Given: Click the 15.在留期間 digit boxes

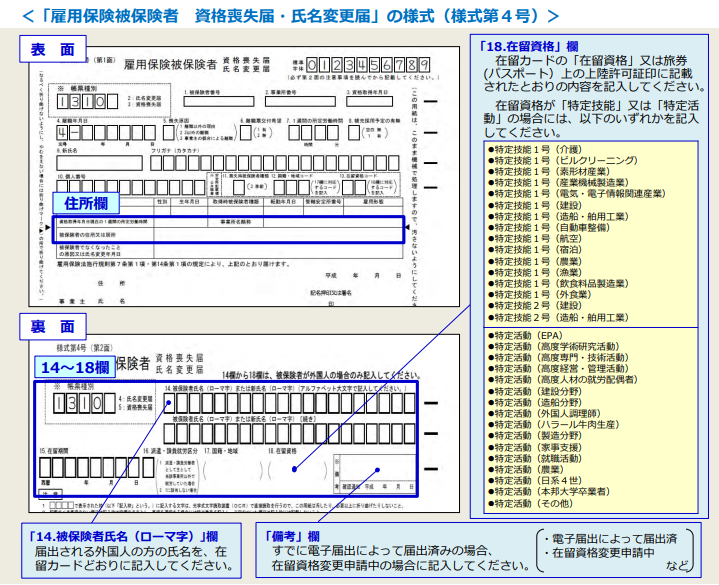Looking at the screenshot, I should (96, 468).
